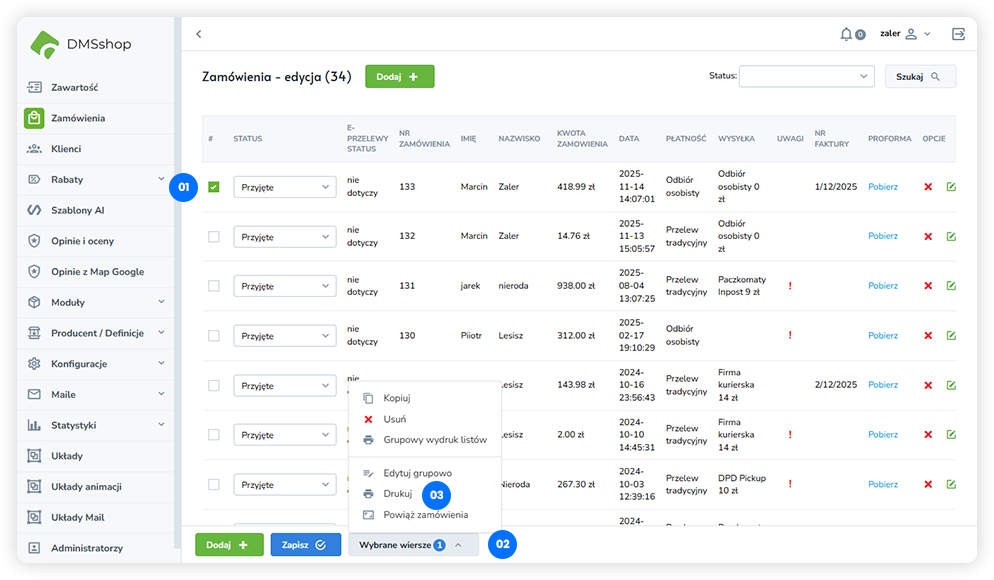Delete order 133 using red X icon

point(928,187)
